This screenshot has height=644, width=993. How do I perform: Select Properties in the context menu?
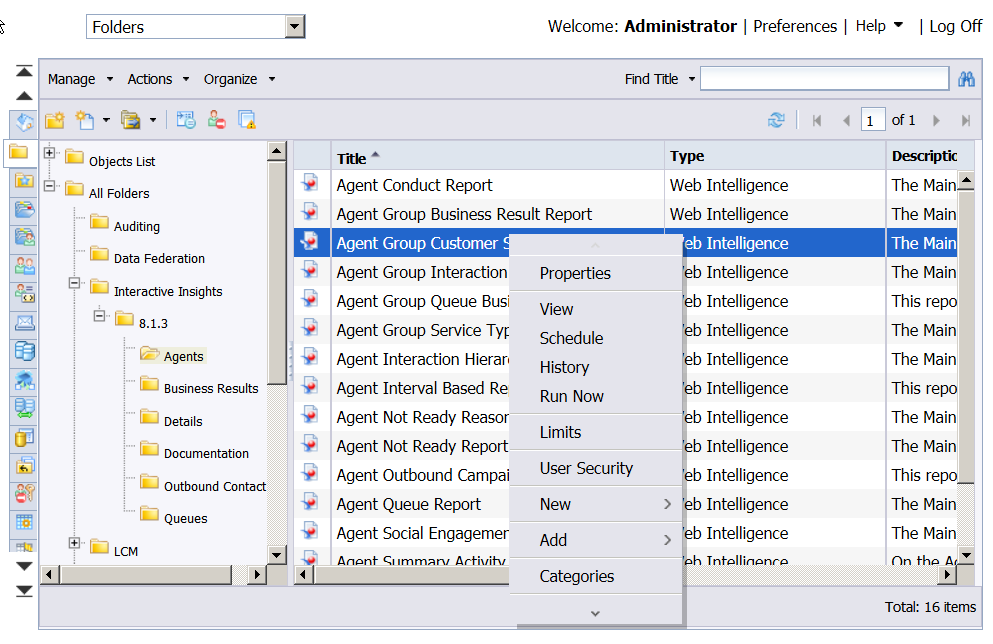coord(595,273)
